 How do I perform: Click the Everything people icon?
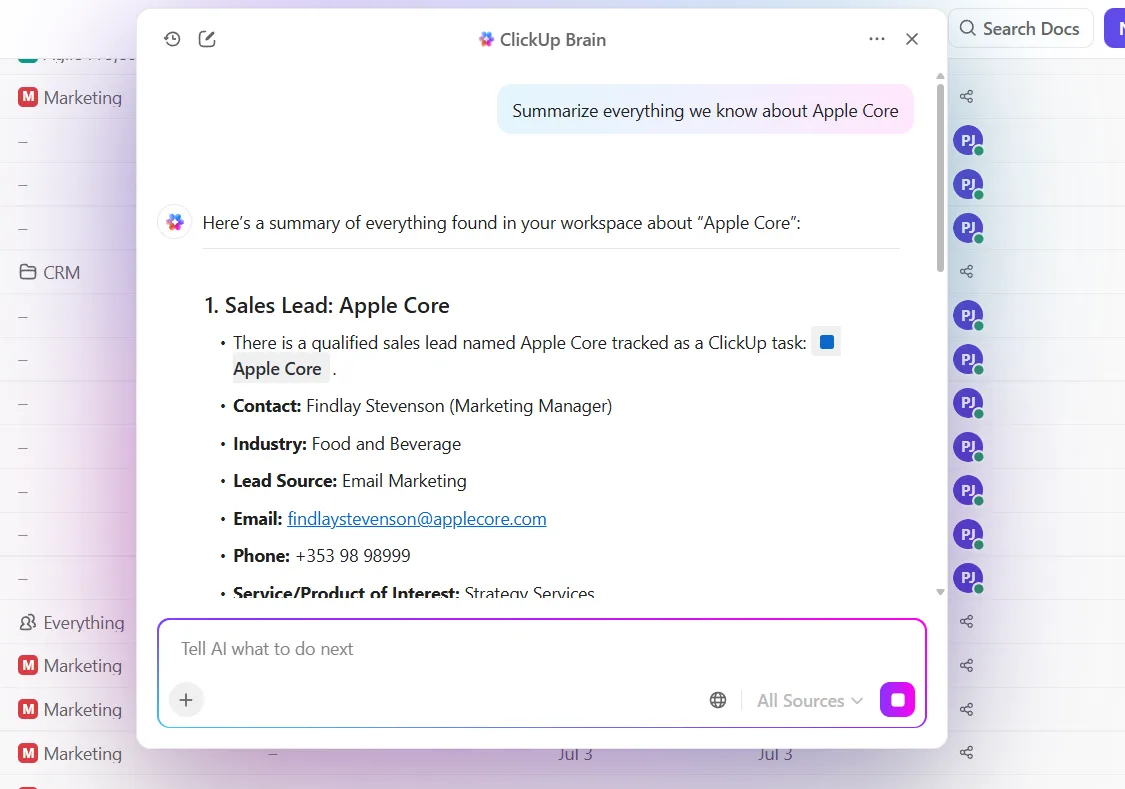click(x=27, y=623)
